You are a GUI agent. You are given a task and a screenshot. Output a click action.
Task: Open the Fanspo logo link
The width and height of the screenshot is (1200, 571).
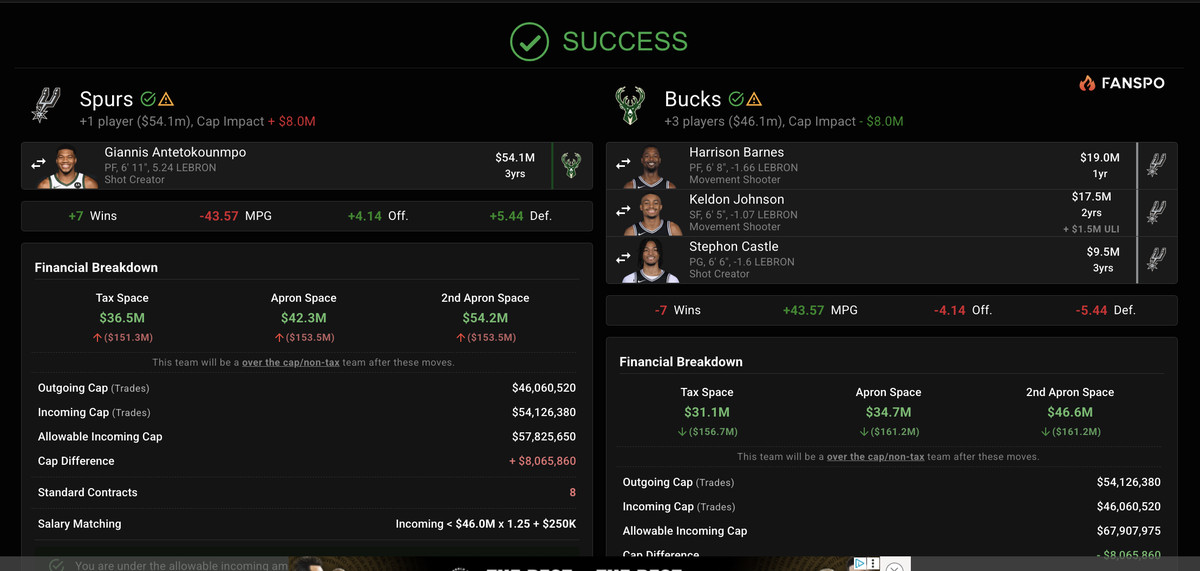click(x=1121, y=83)
